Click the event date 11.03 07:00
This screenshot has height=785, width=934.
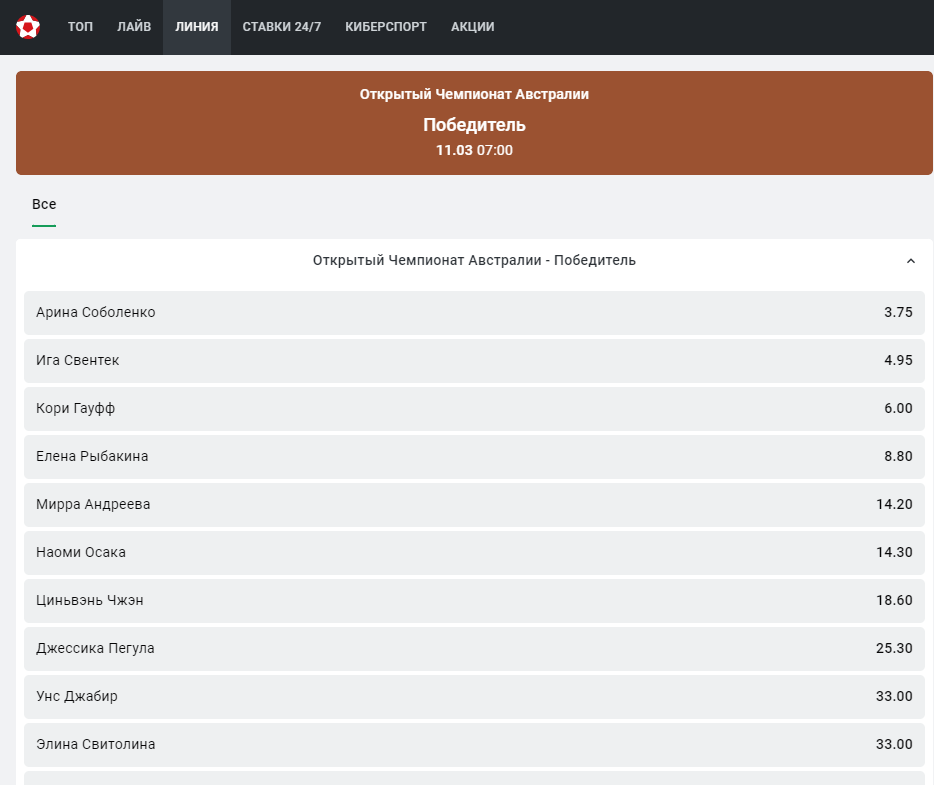[474, 150]
